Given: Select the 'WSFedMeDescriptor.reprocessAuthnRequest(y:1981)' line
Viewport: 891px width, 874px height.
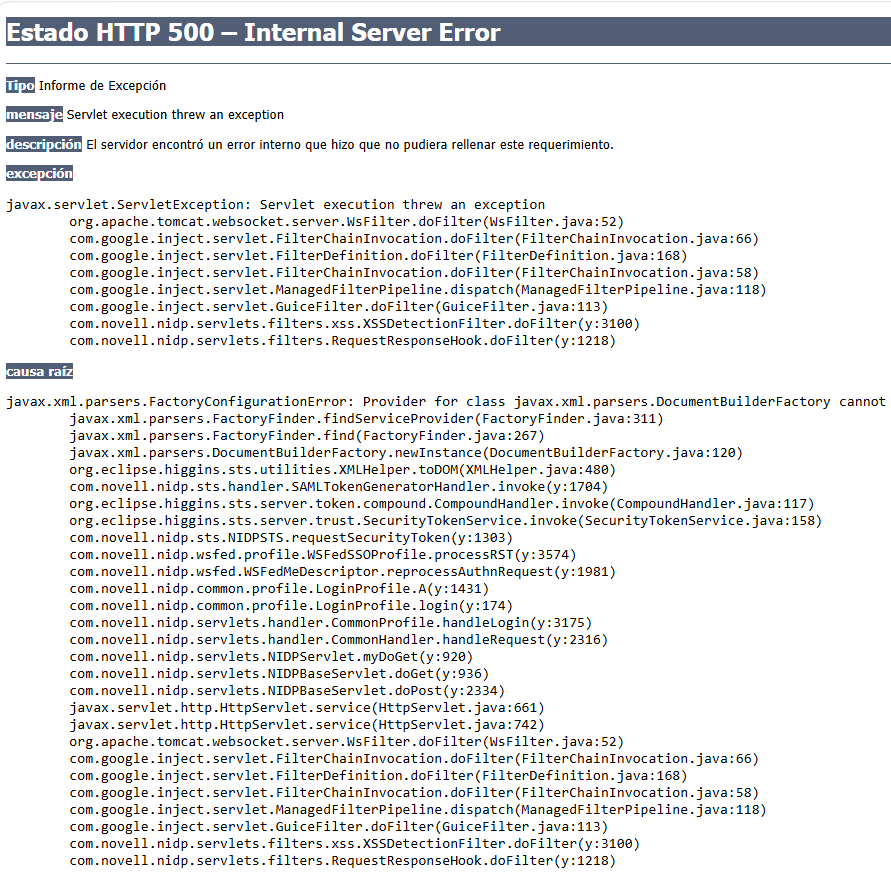Looking at the screenshot, I should 343,572.
